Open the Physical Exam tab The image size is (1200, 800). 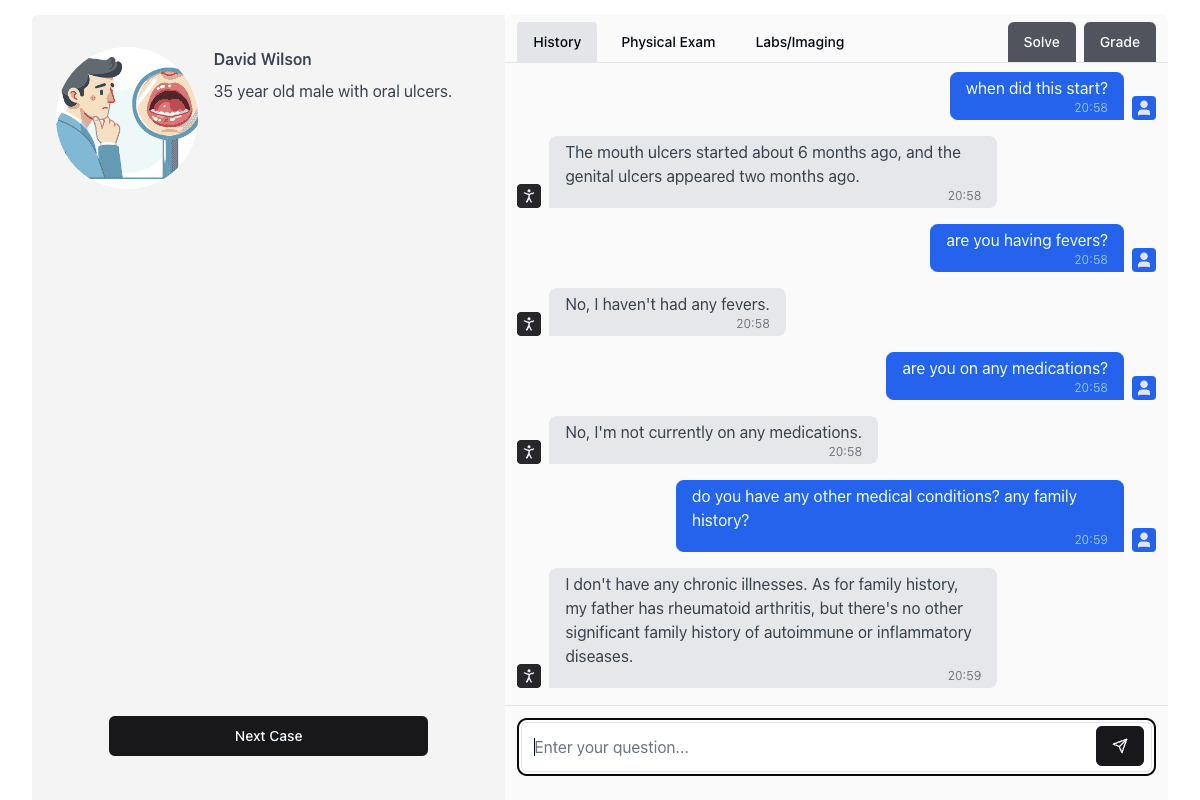click(x=668, y=42)
